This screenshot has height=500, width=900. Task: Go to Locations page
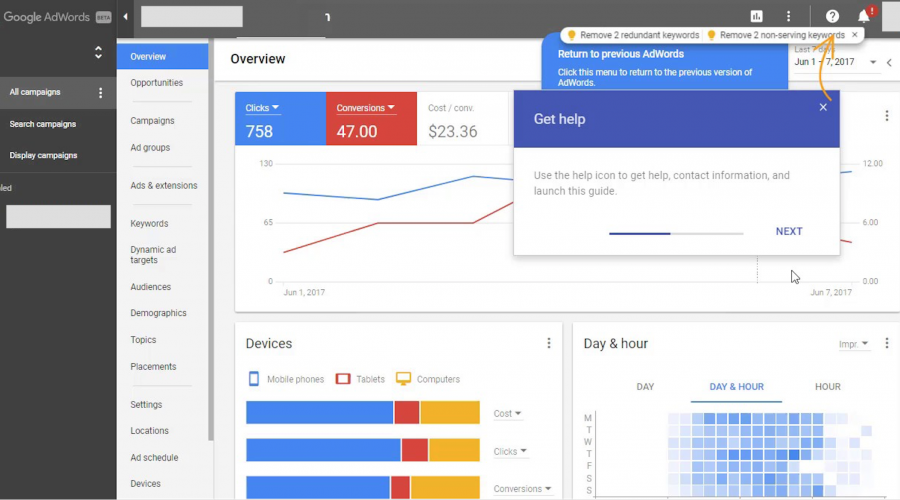149,431
